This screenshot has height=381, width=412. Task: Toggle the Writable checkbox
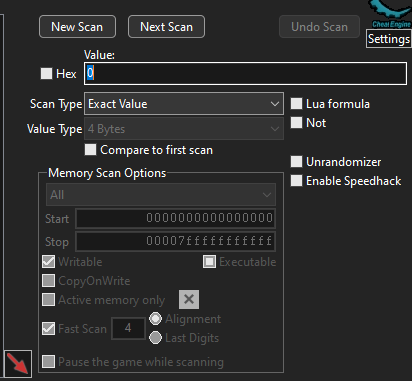click(x=49, y=262)
